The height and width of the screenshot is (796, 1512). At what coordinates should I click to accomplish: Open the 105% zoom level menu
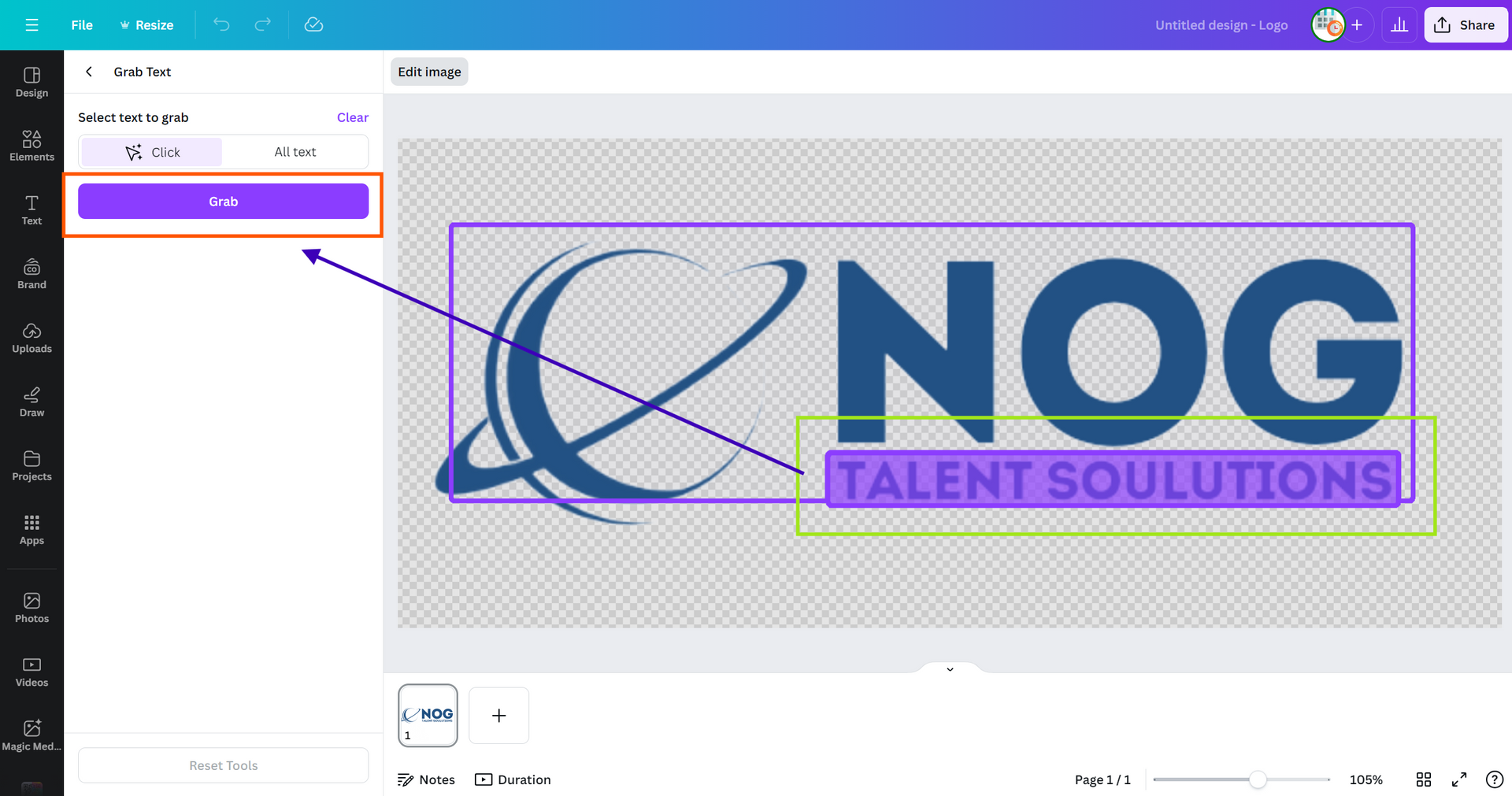coord(1366,779)
